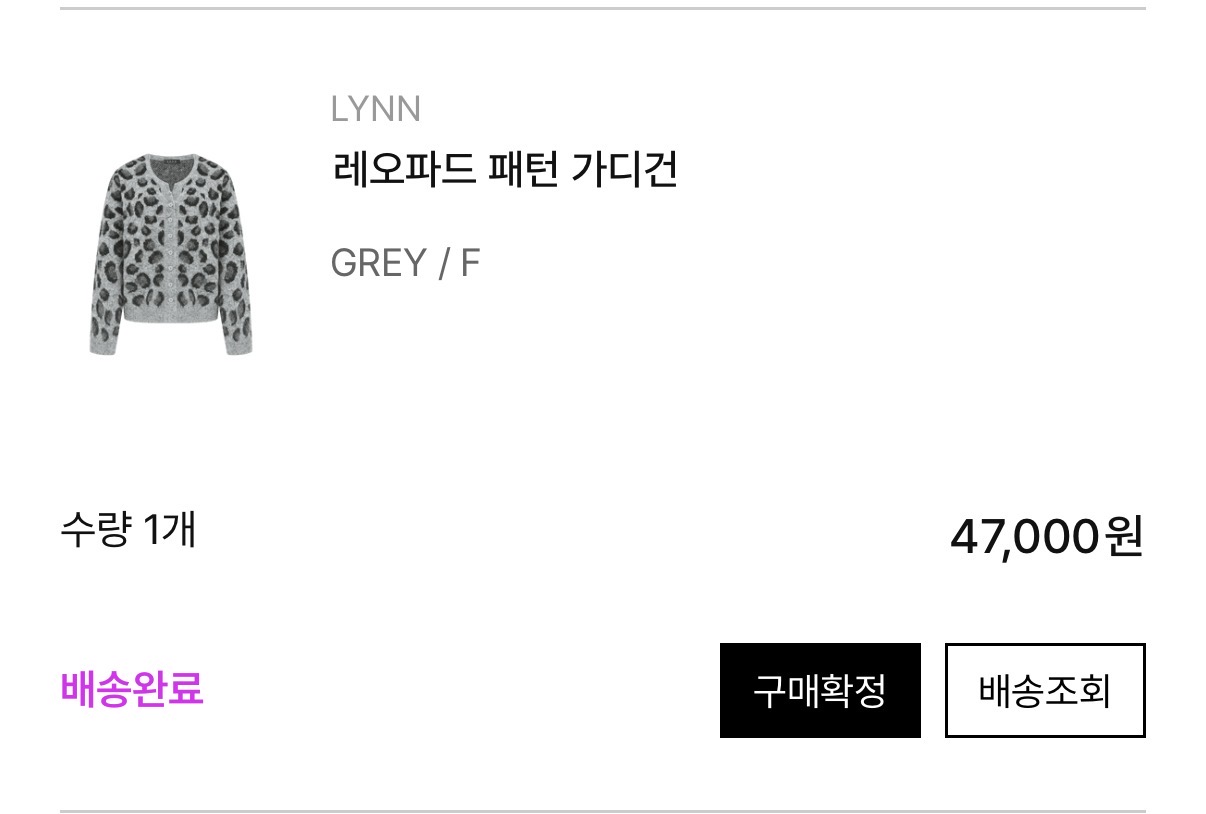Tap the 구매확정 purchase confirmation button
1206x814 pixels.
(x=820, y=690)
